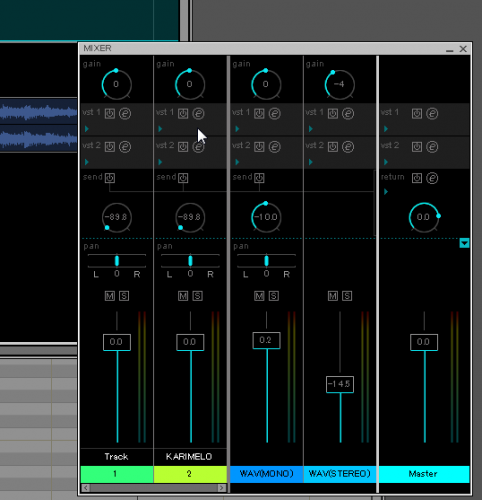Click Track 1 gain knob
The image size is (482, 500).
tap(116, 85)
